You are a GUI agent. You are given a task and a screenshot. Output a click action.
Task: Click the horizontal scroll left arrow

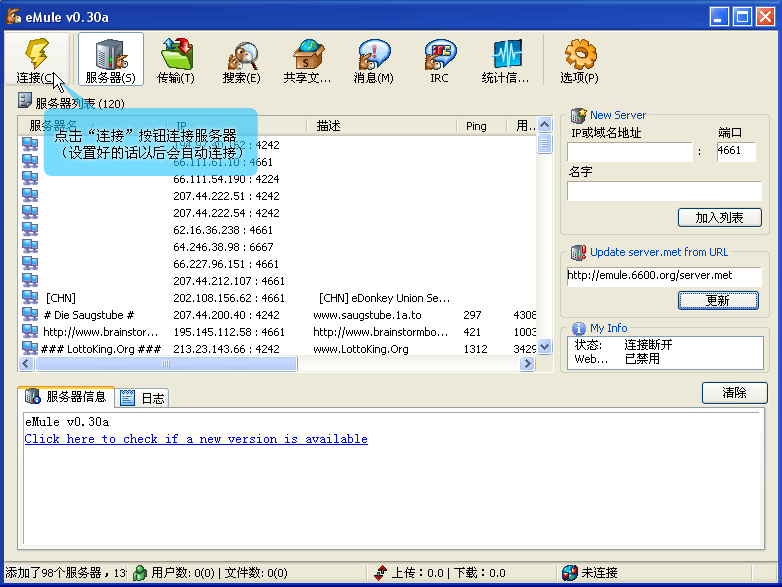[x=26, y=364]
